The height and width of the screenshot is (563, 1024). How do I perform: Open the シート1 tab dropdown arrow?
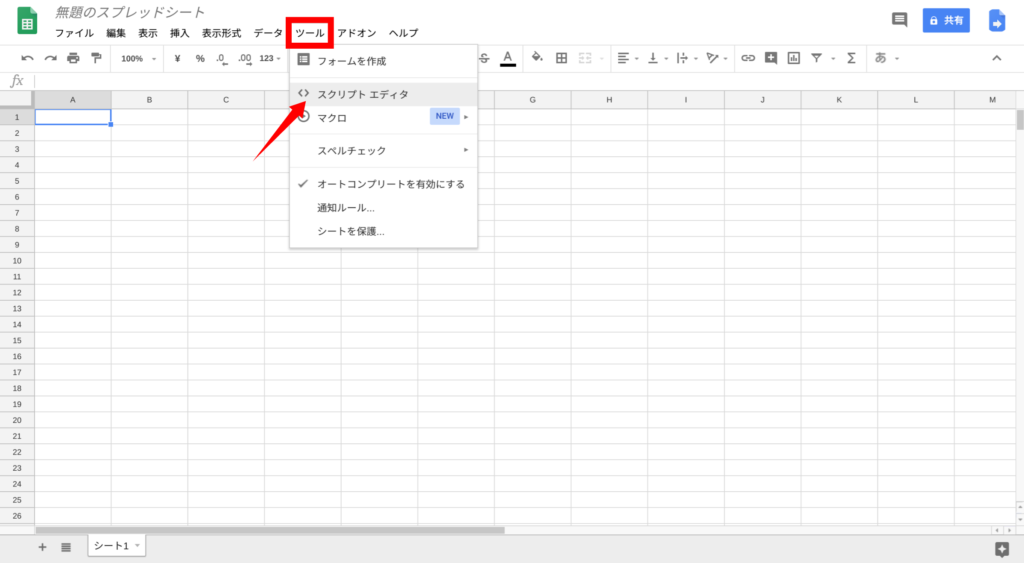137,545
